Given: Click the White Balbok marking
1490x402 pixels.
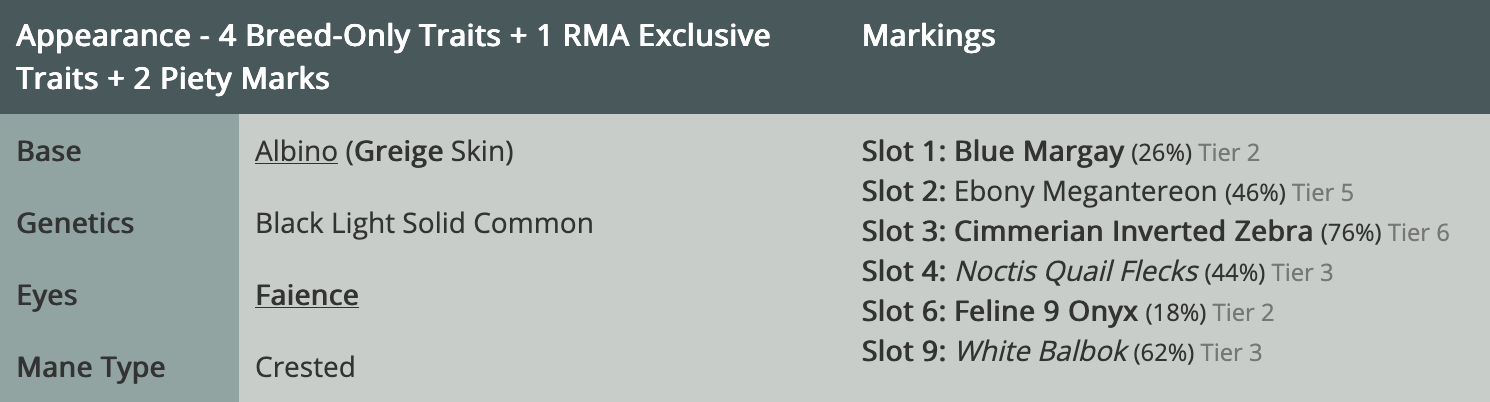Looking at the screenshot, I should pyautogui.click(x=1041, y=352).
